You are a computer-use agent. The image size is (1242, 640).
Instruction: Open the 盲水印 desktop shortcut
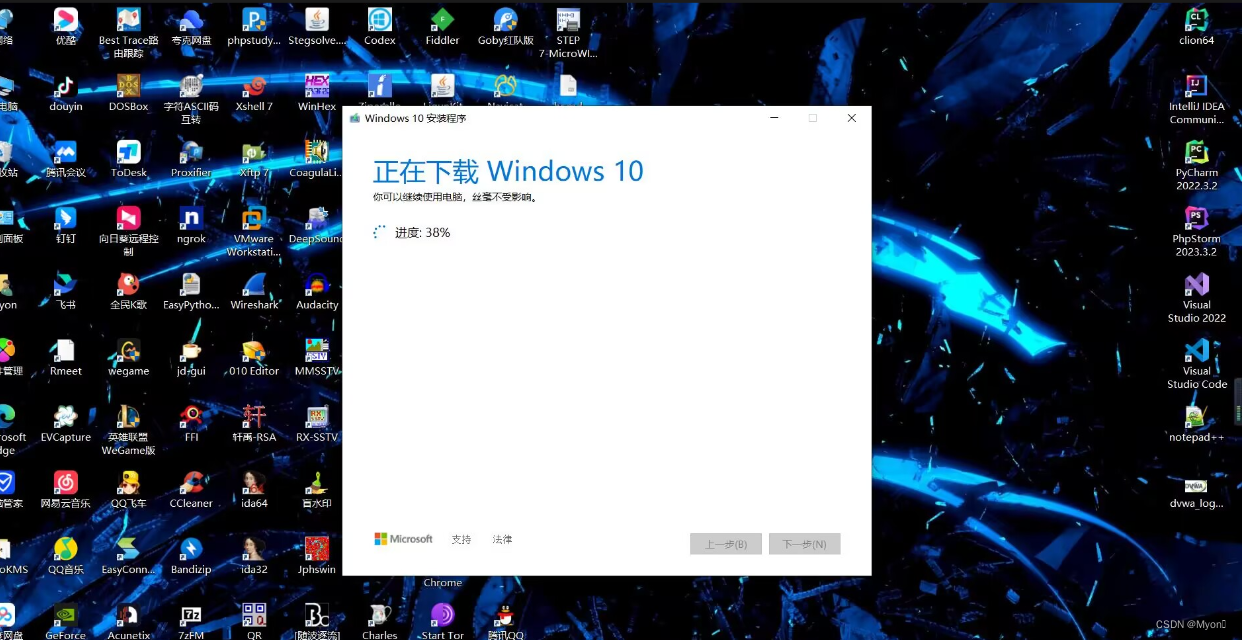click(x=317, y=489)
